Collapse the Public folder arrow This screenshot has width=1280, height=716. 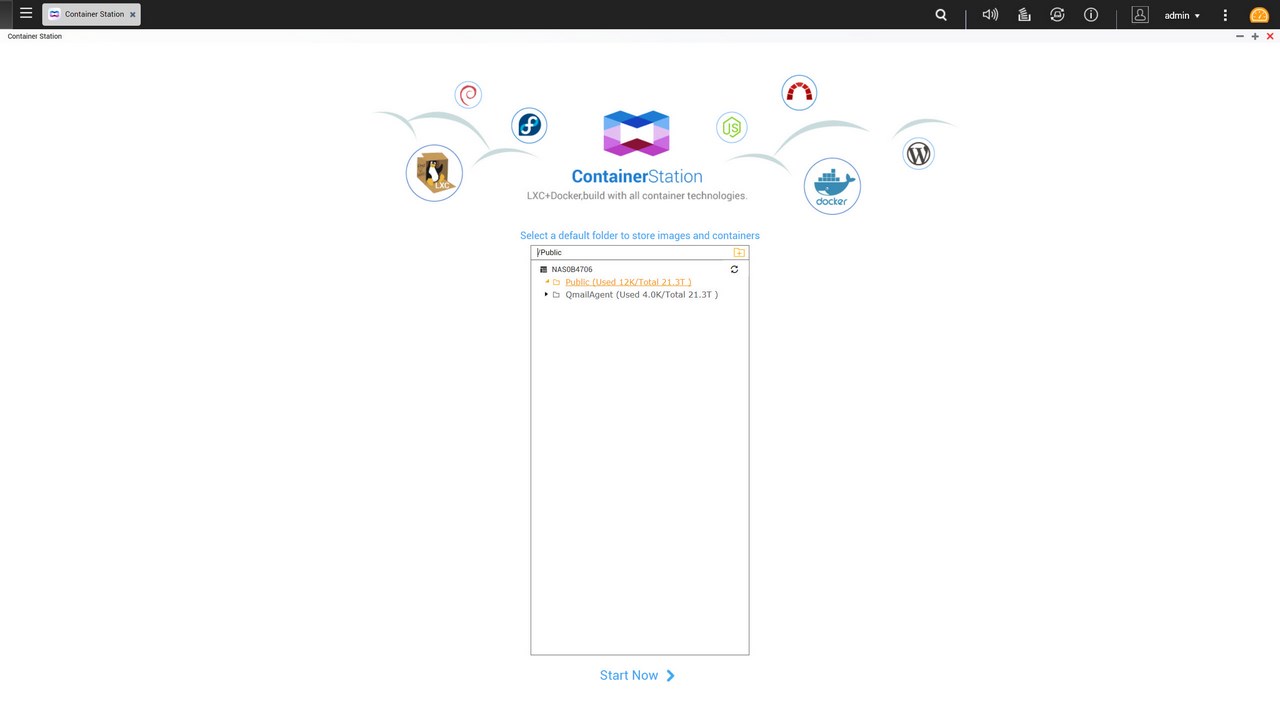pyautogui.click(x=547, y=282)
